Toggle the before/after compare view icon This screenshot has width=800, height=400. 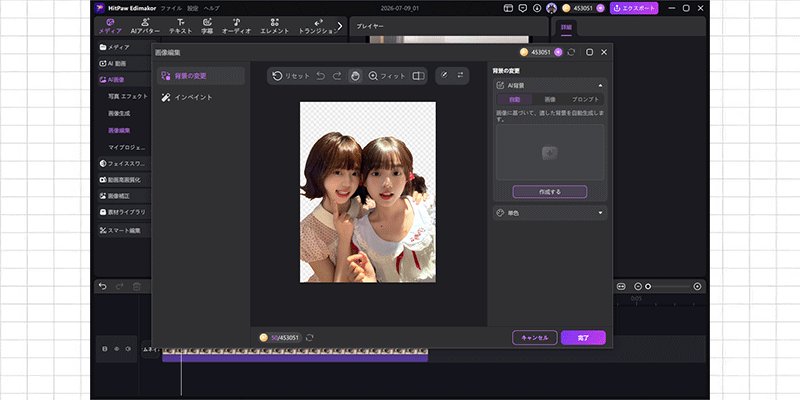click(x=418, y=76)
